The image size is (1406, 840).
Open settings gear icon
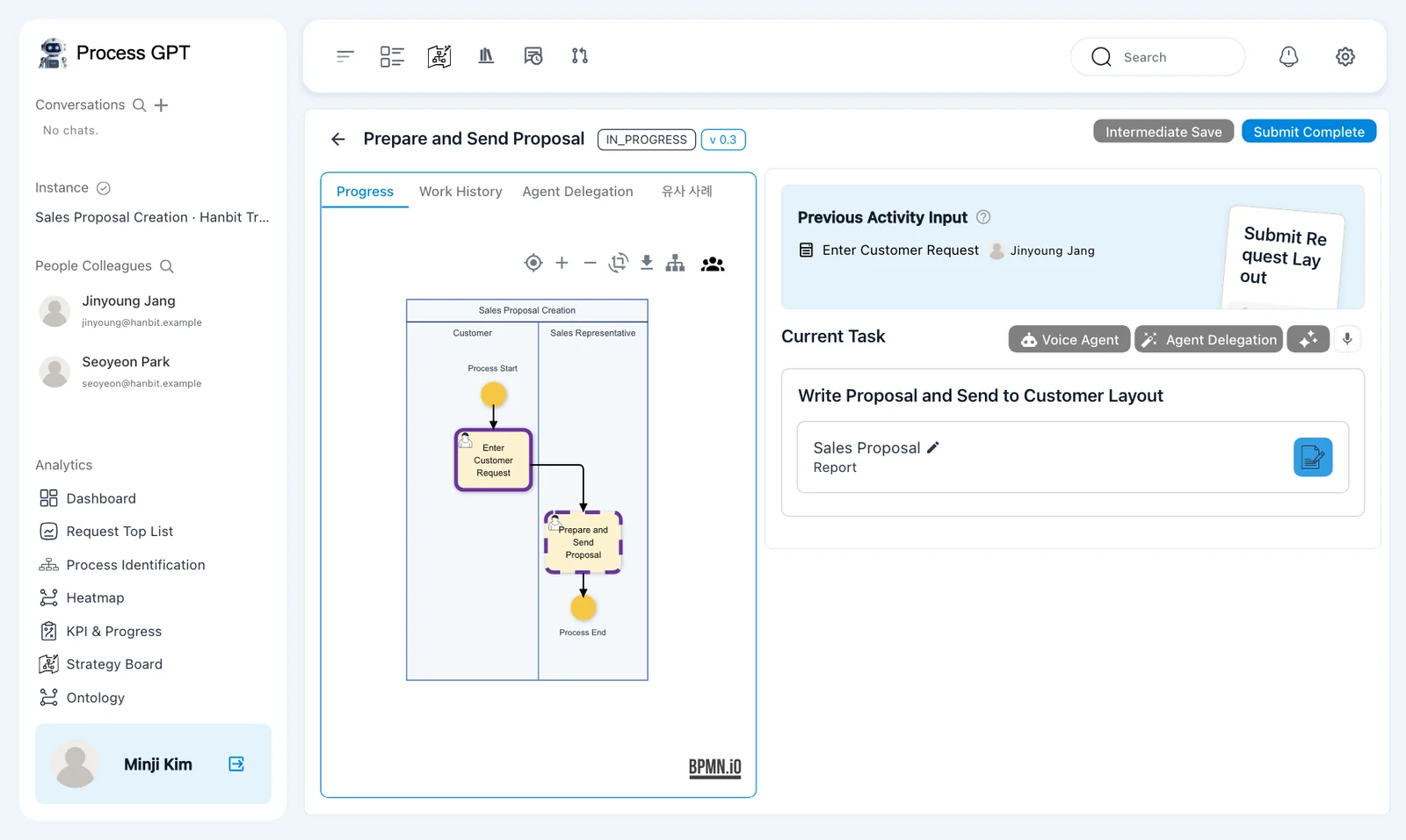[x=1345, y=56]
